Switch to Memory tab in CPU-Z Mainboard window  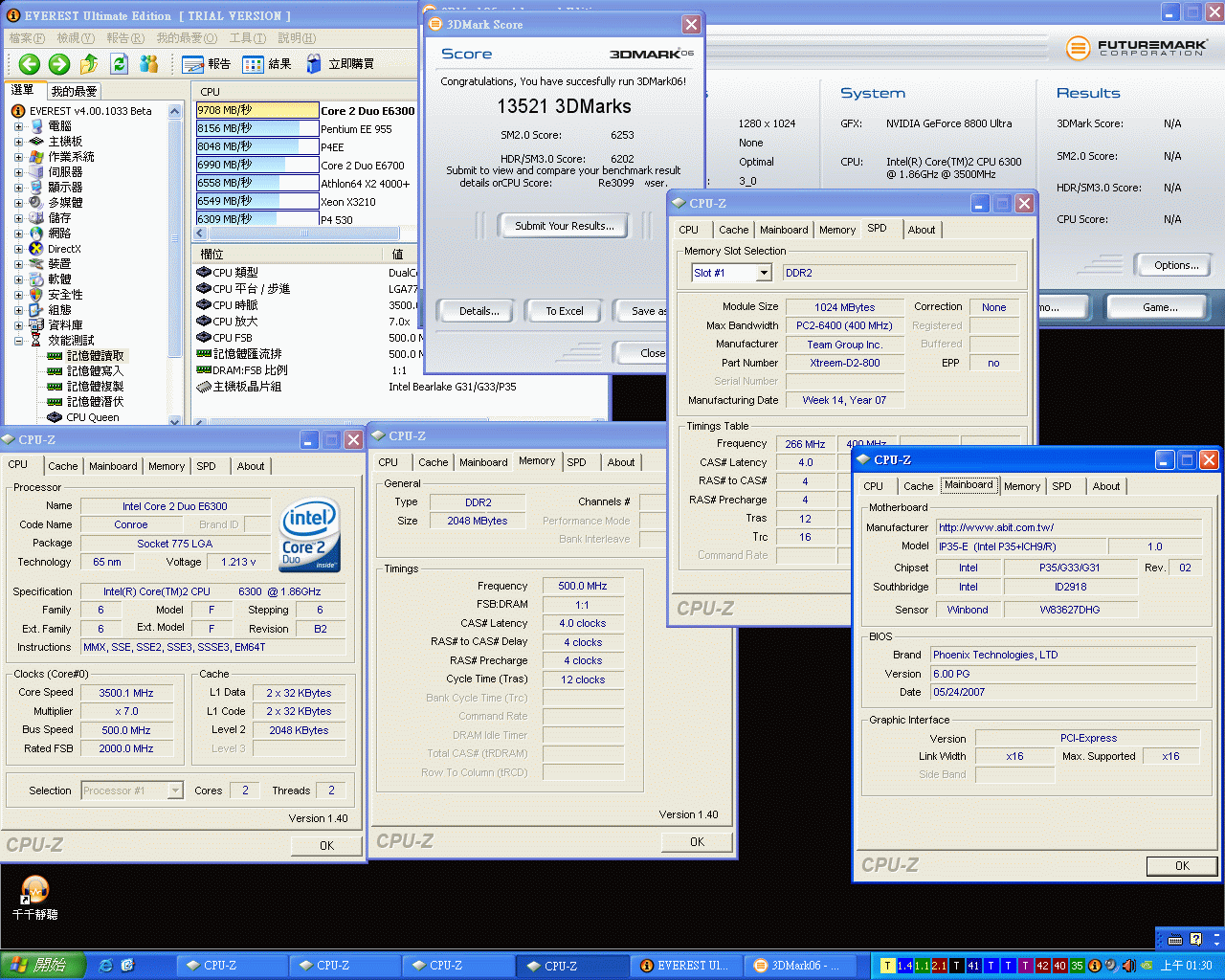tap(1022, 486)
